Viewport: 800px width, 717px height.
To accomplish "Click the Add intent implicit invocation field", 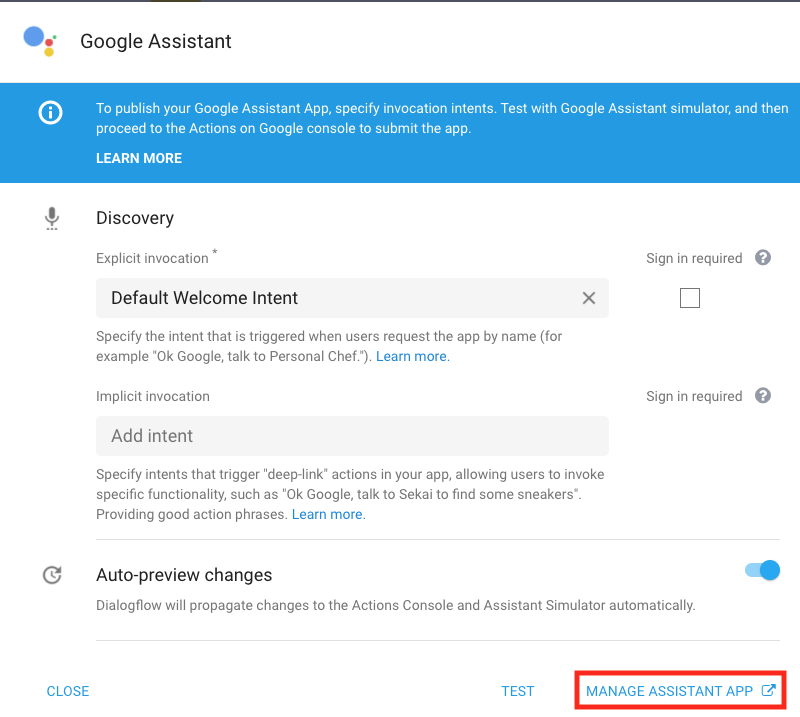I will coord(352,436).
